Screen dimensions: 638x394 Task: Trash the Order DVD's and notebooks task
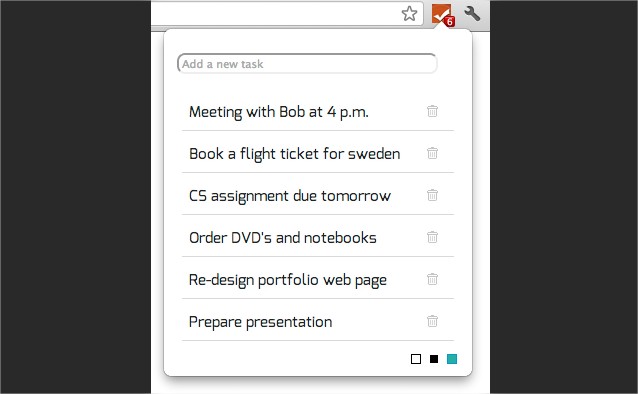pos(432,237)
